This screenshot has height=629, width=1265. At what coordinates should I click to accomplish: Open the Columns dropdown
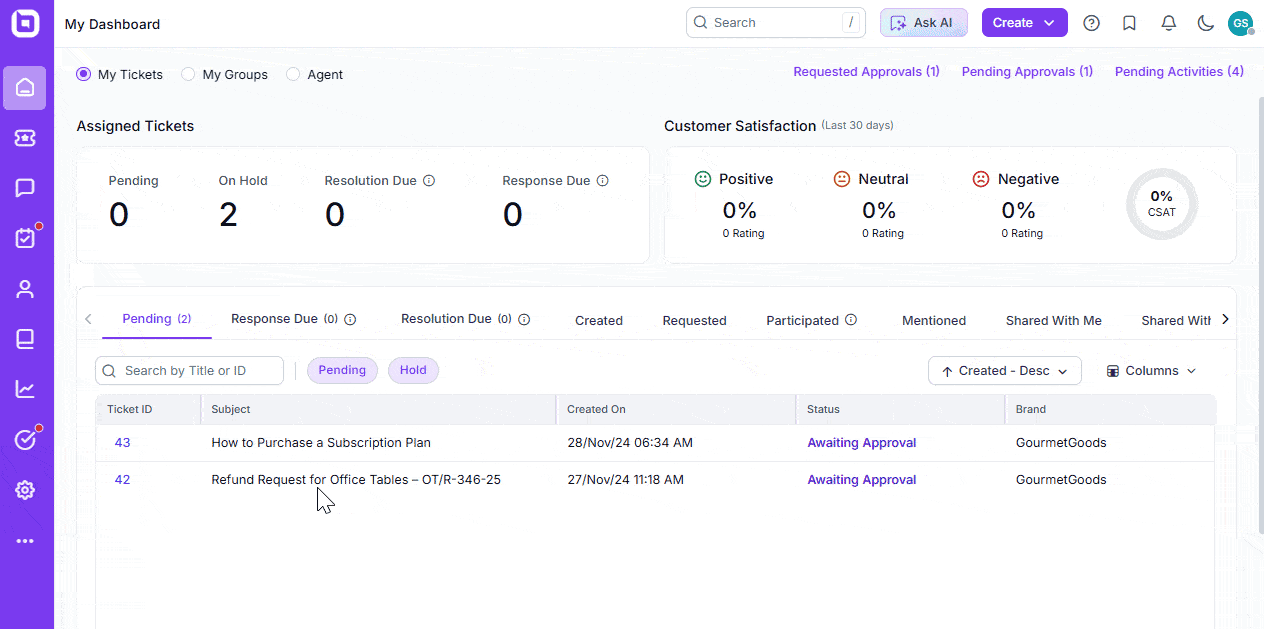point(1151,371)
